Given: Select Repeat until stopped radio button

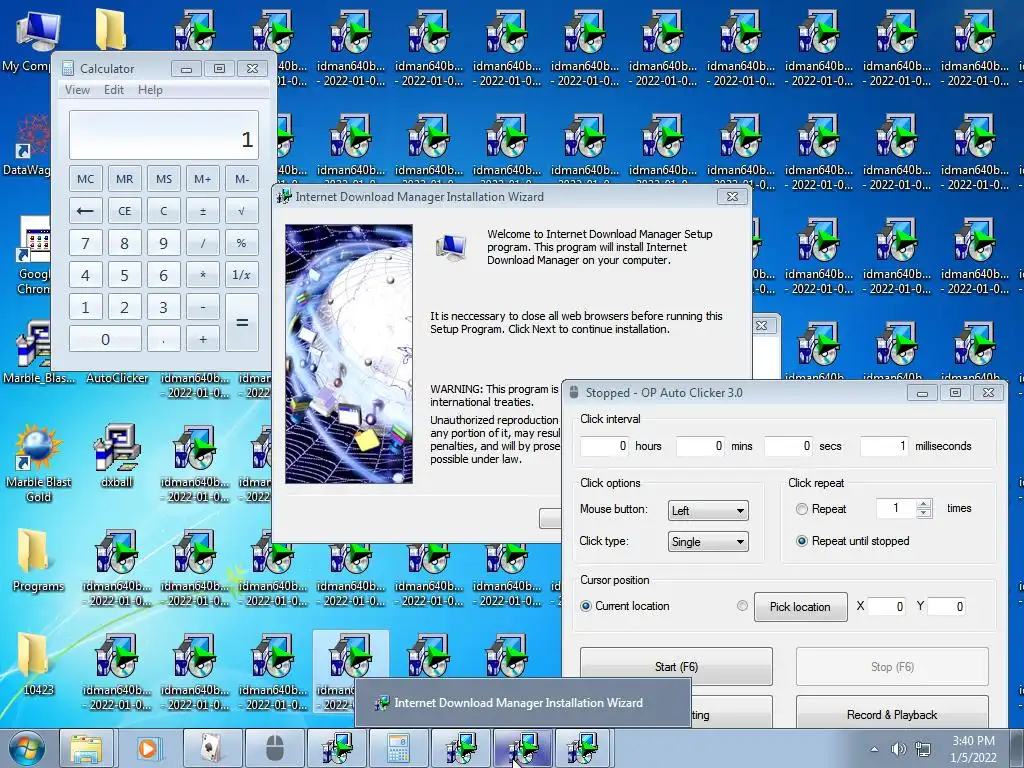Looking at the screenshot, I should (802, 541).
